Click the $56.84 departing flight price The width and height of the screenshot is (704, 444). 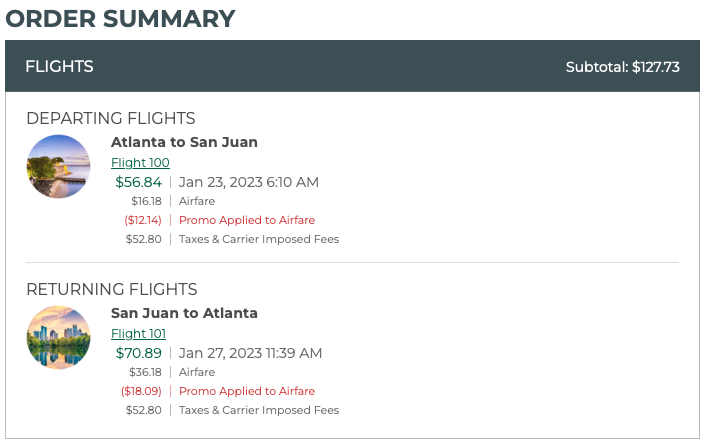coord(138,182)
